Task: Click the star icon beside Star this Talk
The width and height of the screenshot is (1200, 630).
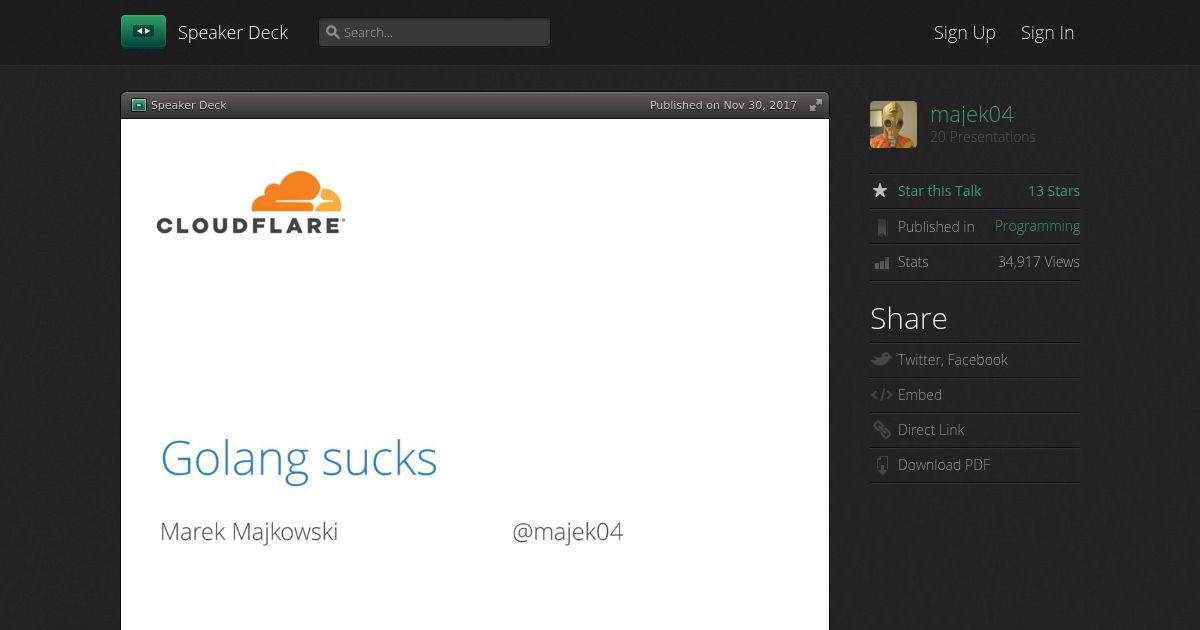Action: point(880,190)
